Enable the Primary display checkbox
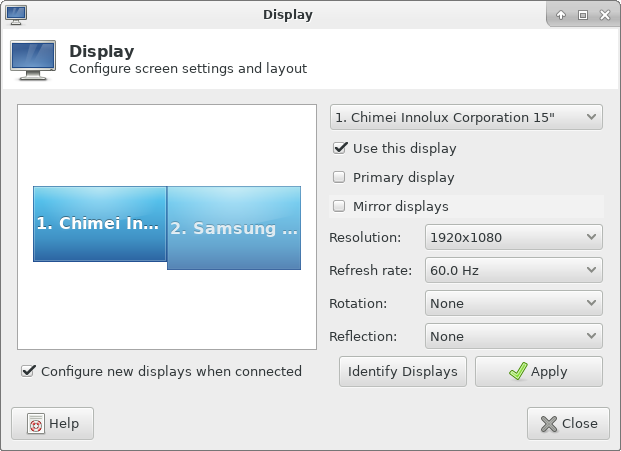 (x=340, y=177)
